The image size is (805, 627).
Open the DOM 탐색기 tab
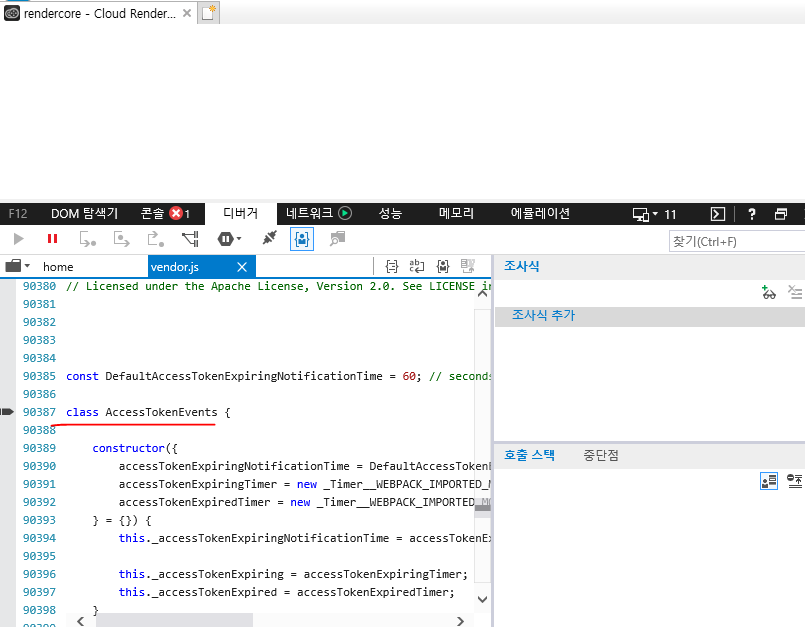(x=85, y=214)
